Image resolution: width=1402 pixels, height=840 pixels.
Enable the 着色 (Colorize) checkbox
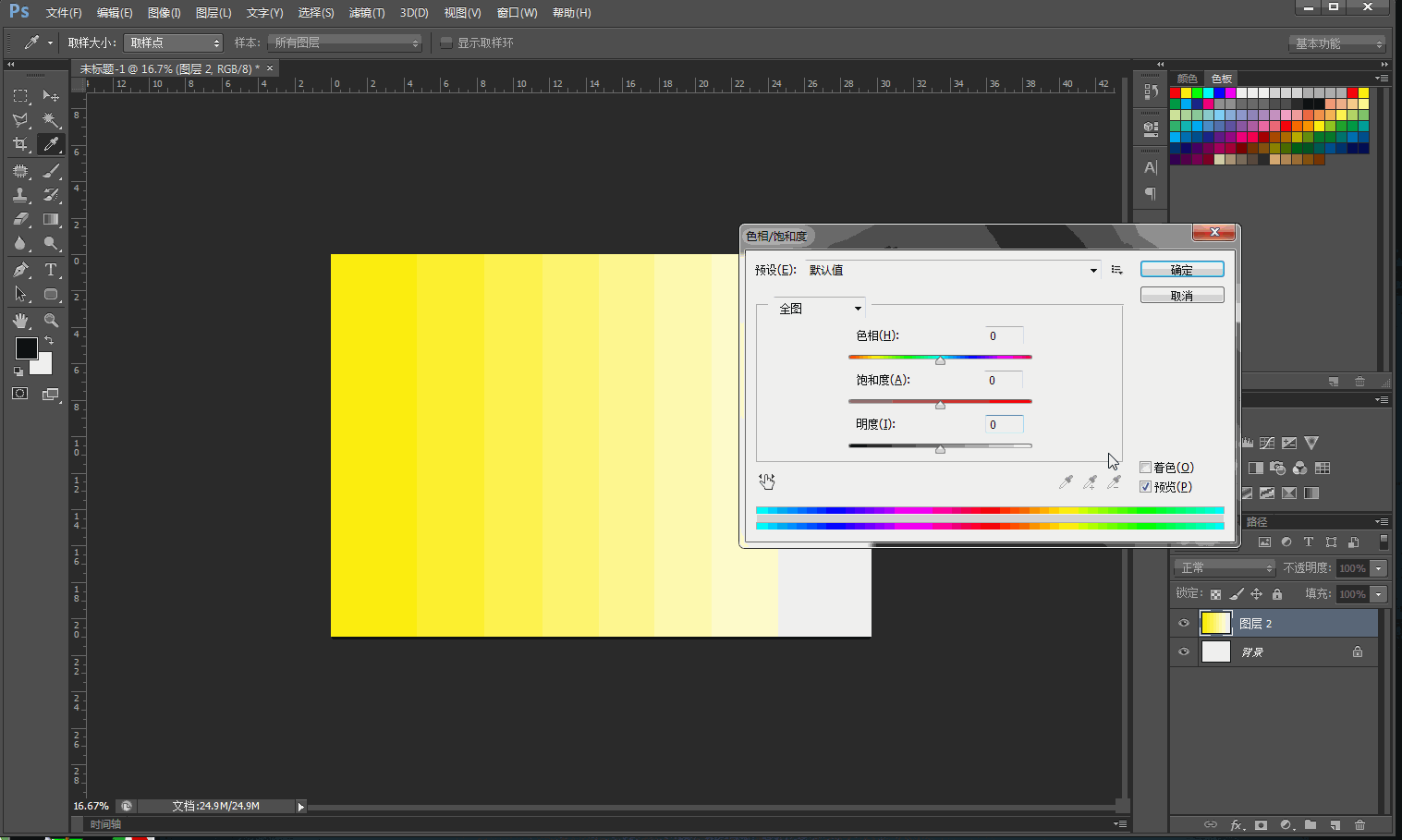point(1146,468)
